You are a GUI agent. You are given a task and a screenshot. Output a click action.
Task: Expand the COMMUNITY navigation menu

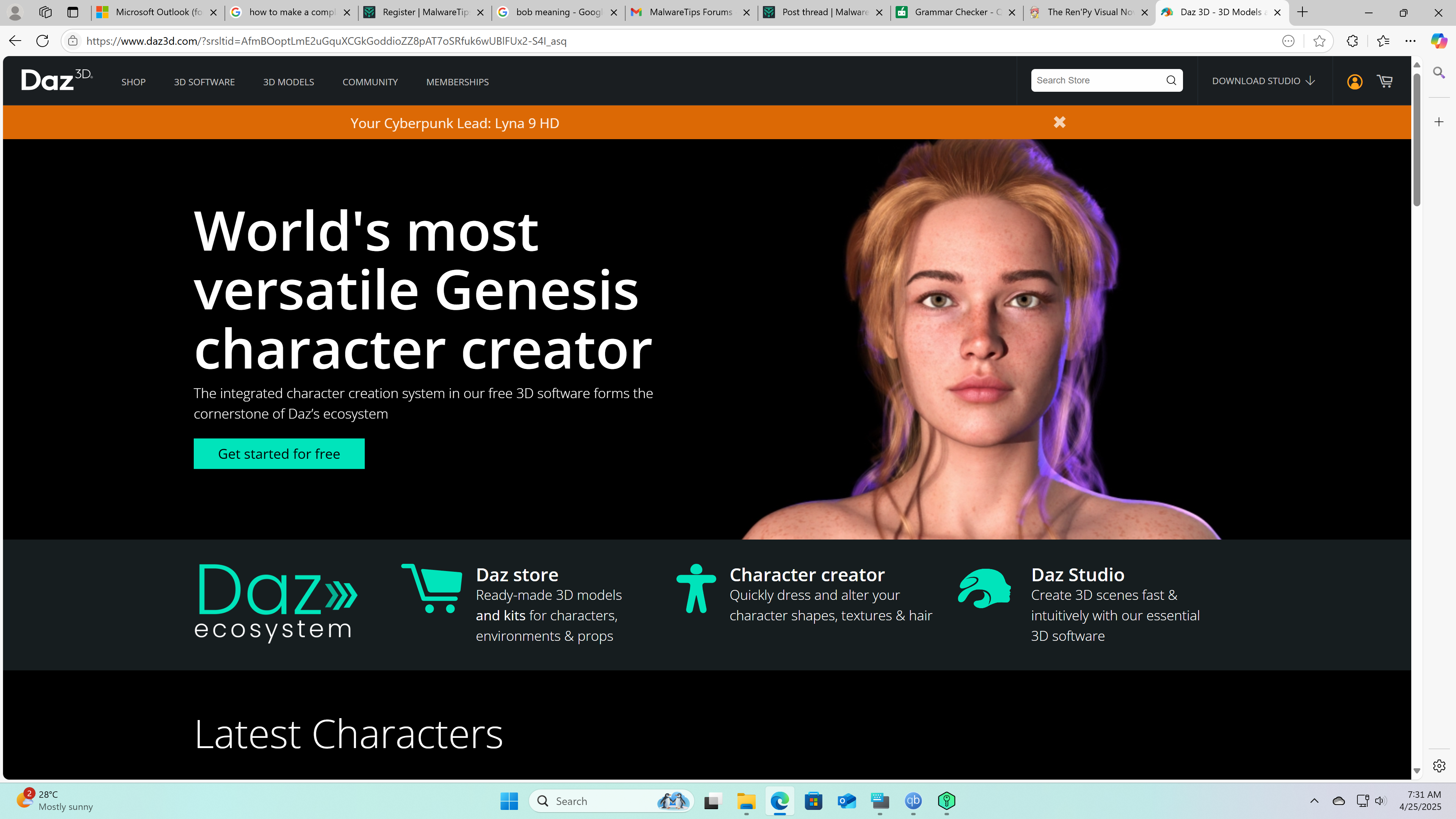tap(370, 82)
